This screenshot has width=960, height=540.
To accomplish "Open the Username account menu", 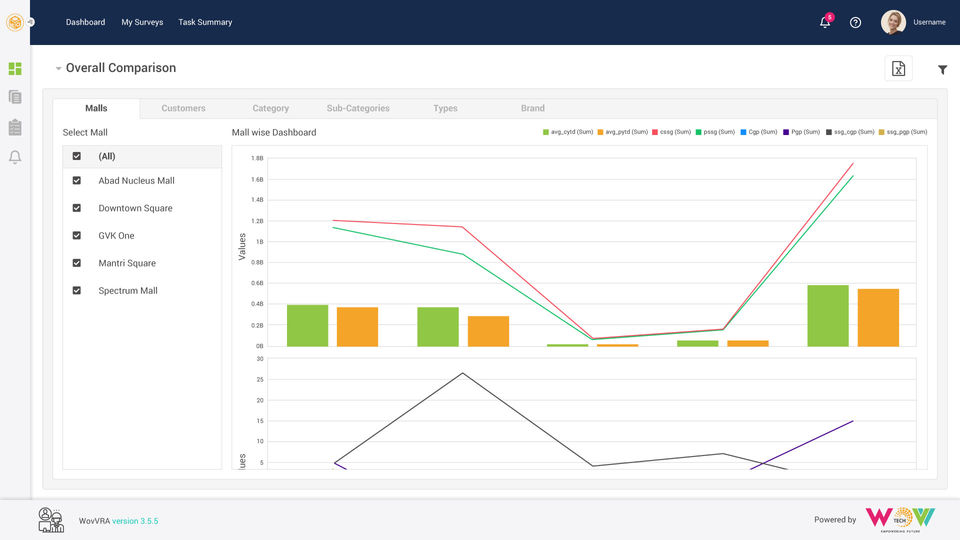I will pyautogui.click(x=929, y=22).
